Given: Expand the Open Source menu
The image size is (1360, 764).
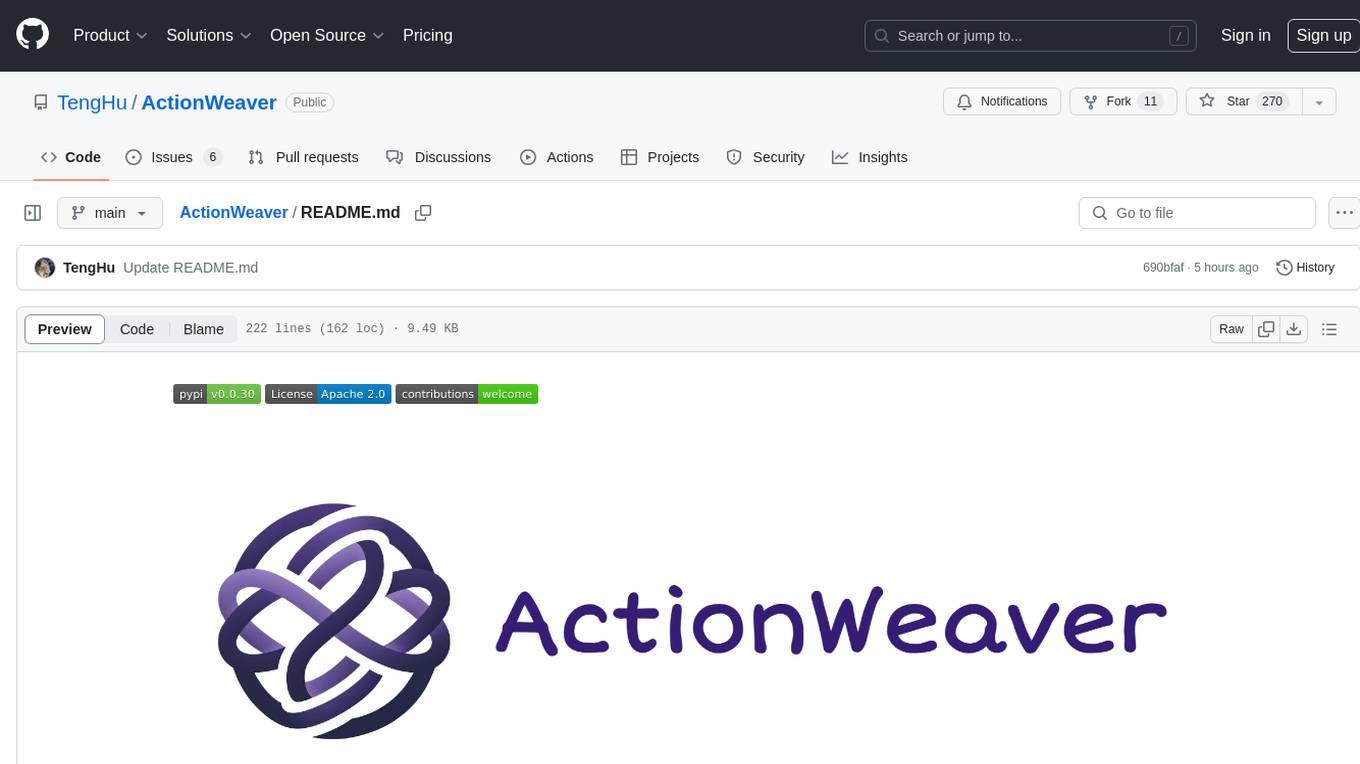Looking at the screenshot, I should [x=327, y=35].
